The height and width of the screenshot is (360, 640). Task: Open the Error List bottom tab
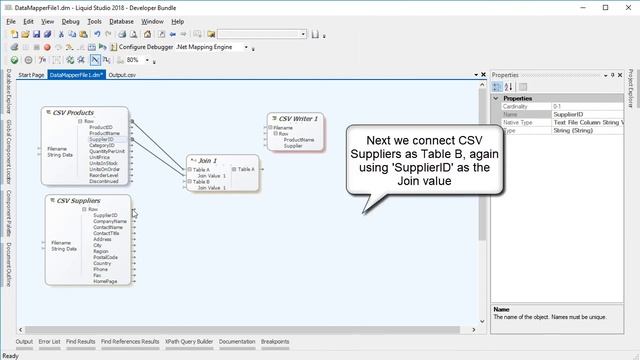49,342
